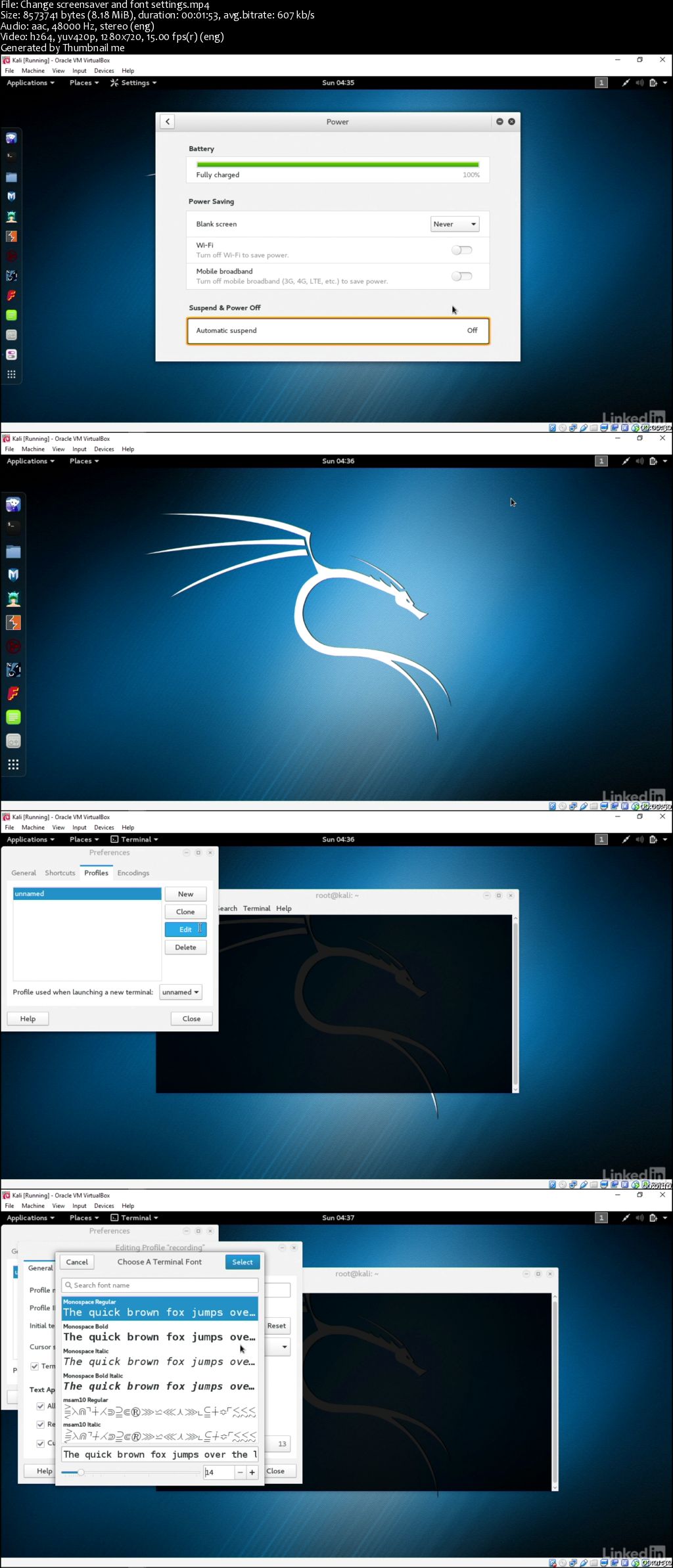Open Terminal from dock in empty desktop frame
Screen dimensions: 673x1568
point(13,527)
